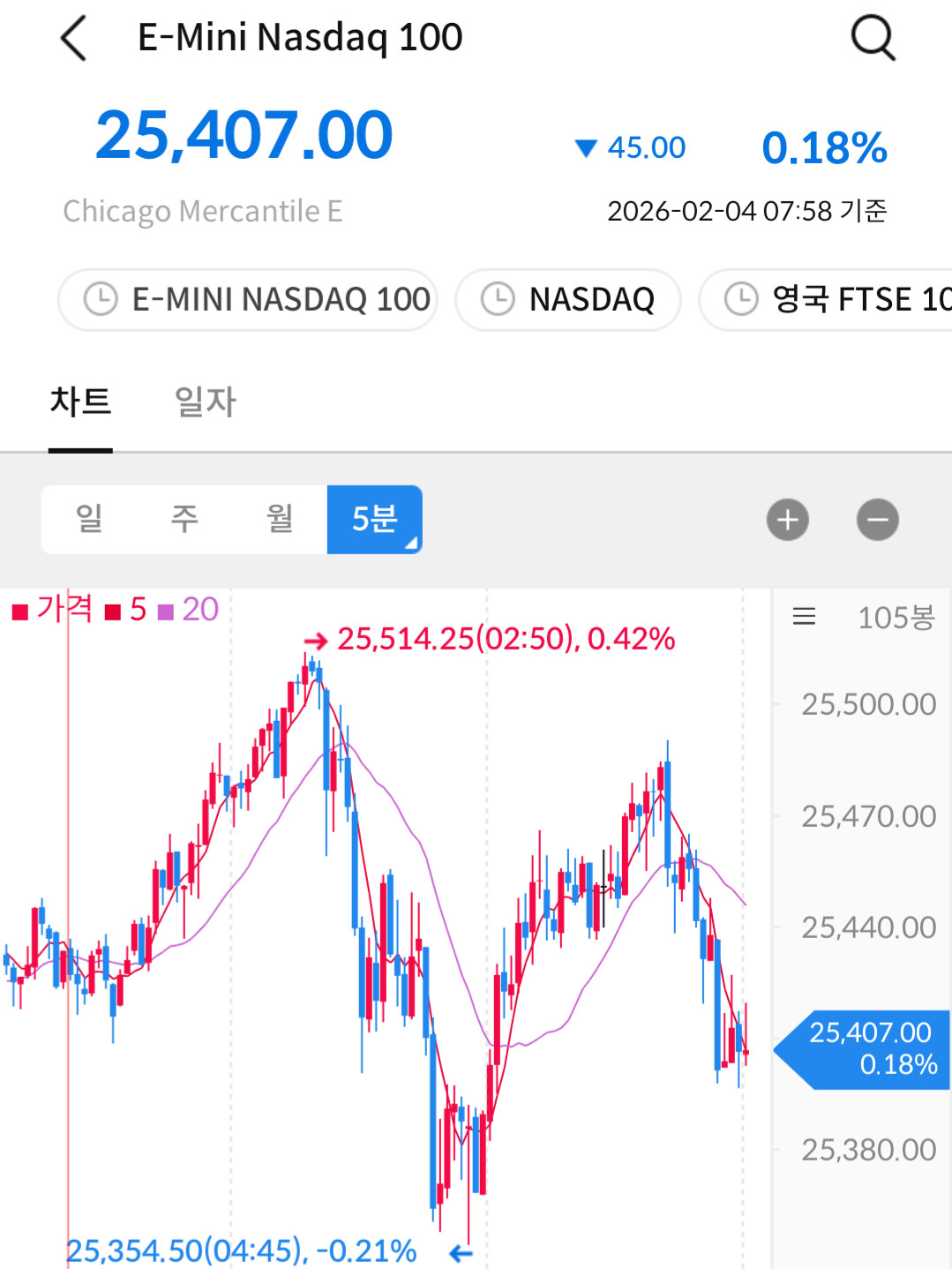Viewport: 952px width, 1269px height.
Task: Open the search magnifier icon
Action: click(873, 39)
